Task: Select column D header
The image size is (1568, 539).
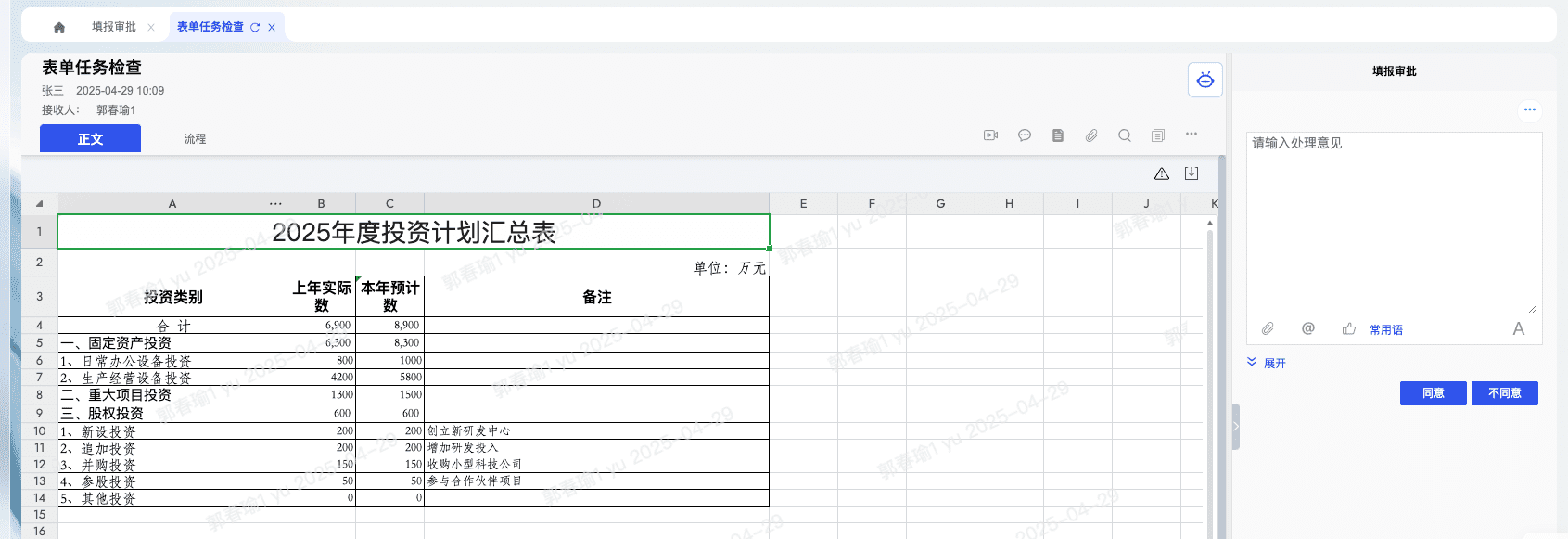Action: [596, 203]
